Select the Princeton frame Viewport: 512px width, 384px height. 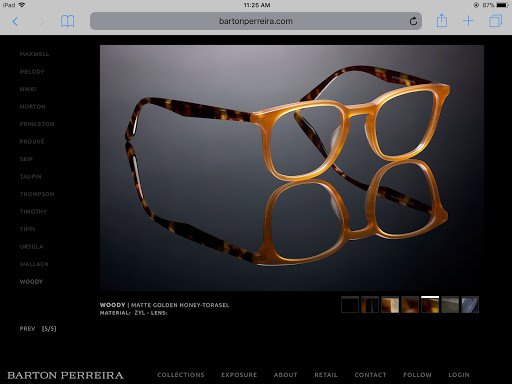pos(37,124)
